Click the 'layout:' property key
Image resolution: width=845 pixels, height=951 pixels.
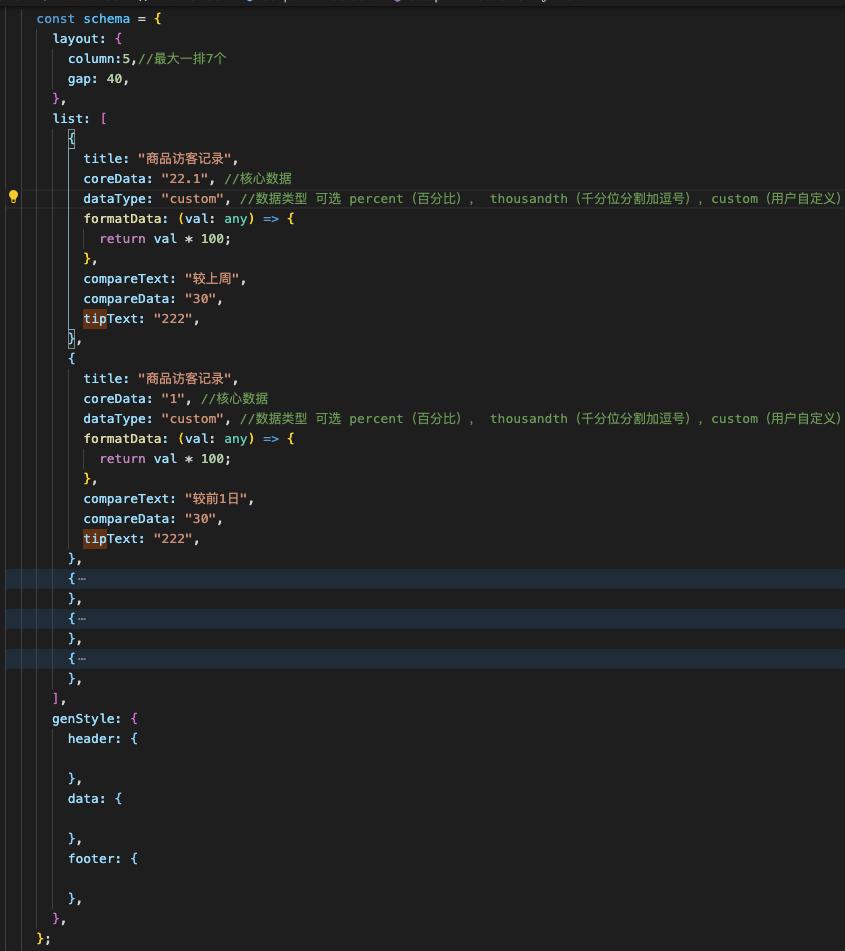[x=79, y=39]
